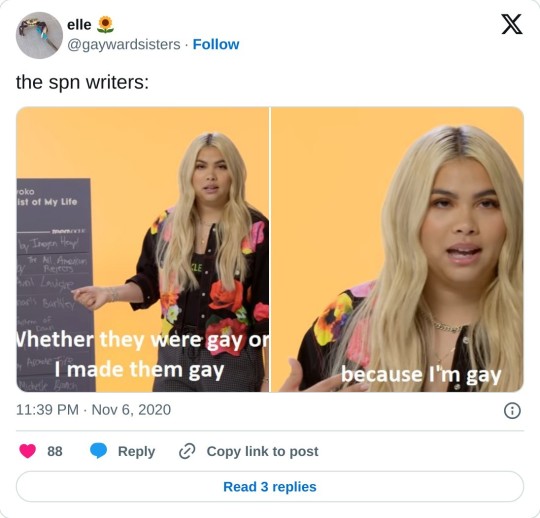Open left image with chalkboard
This screenshot has height=518, width=540.
click(143, 249)
